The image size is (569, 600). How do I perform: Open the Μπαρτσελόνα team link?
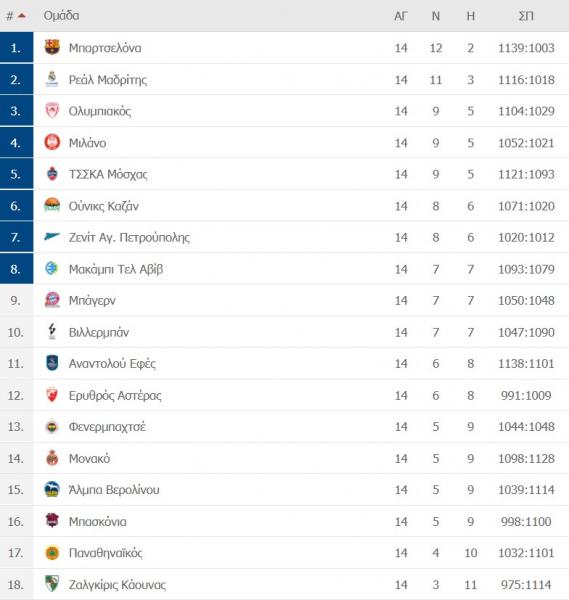point(105,48)
